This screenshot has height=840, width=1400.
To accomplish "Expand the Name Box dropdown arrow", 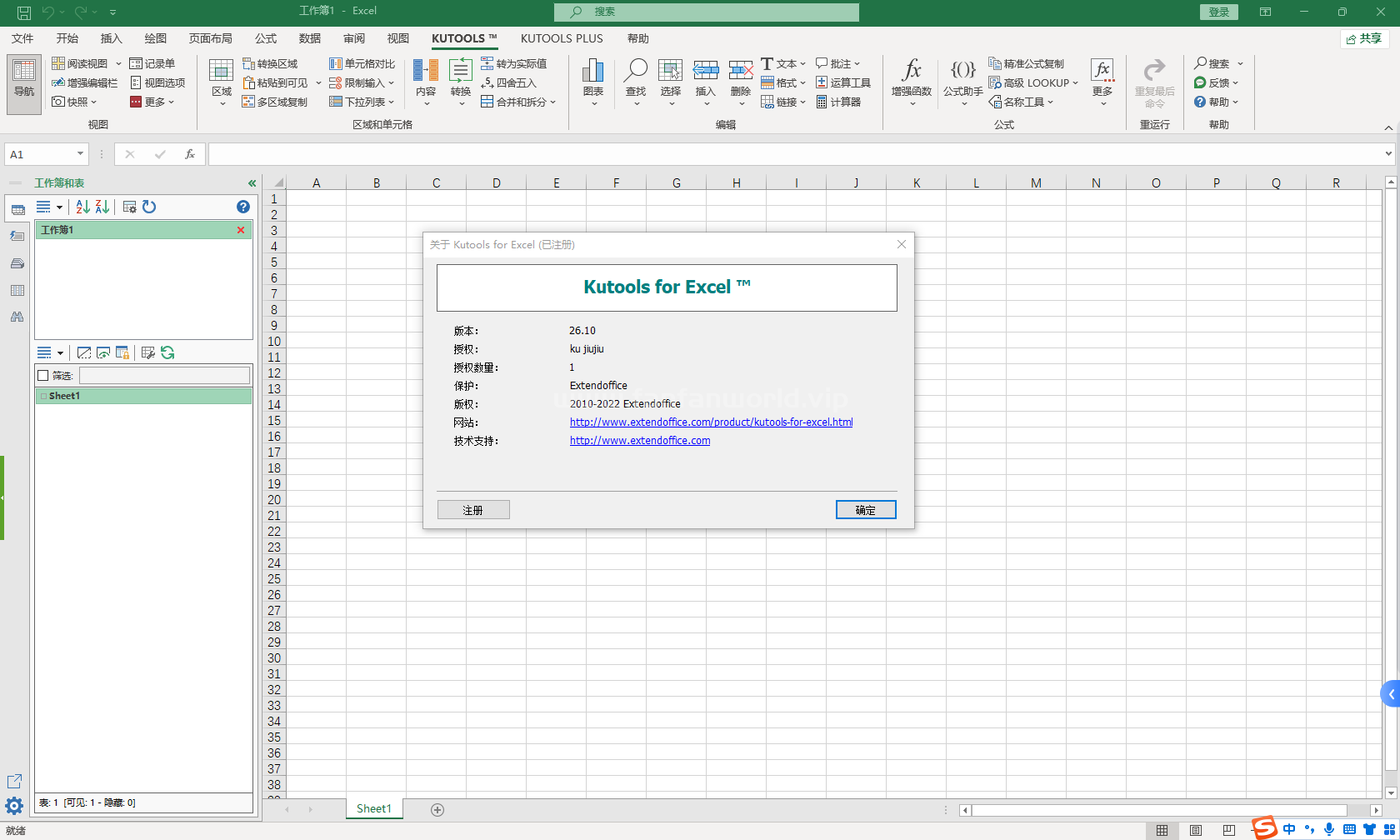I will (x=80, y=154).
